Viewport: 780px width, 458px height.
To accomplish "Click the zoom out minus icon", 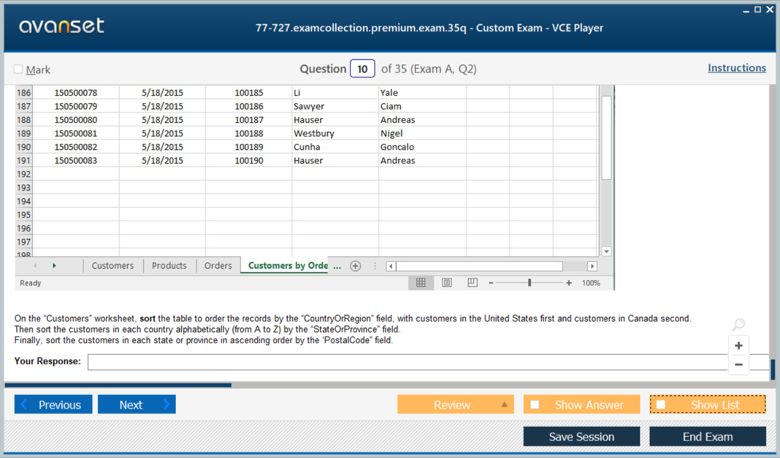I will (739, 365).
